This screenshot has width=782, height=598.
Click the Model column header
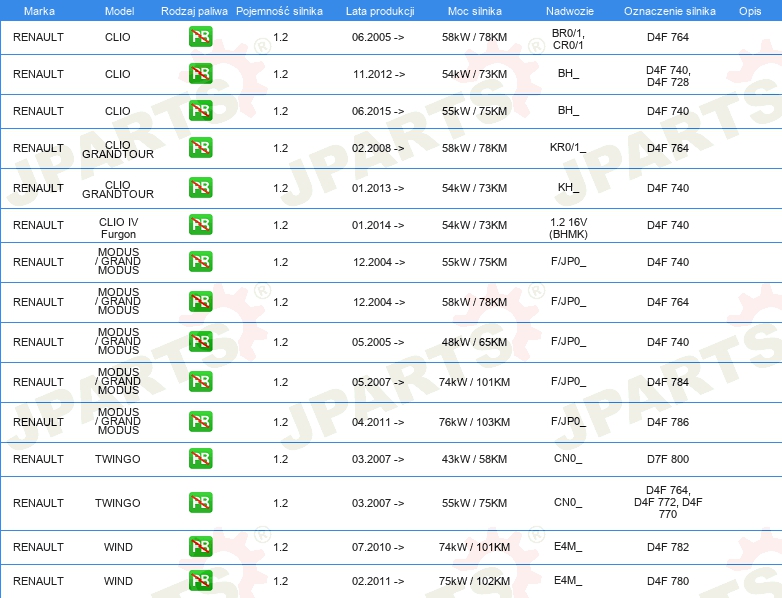[119, 11]
